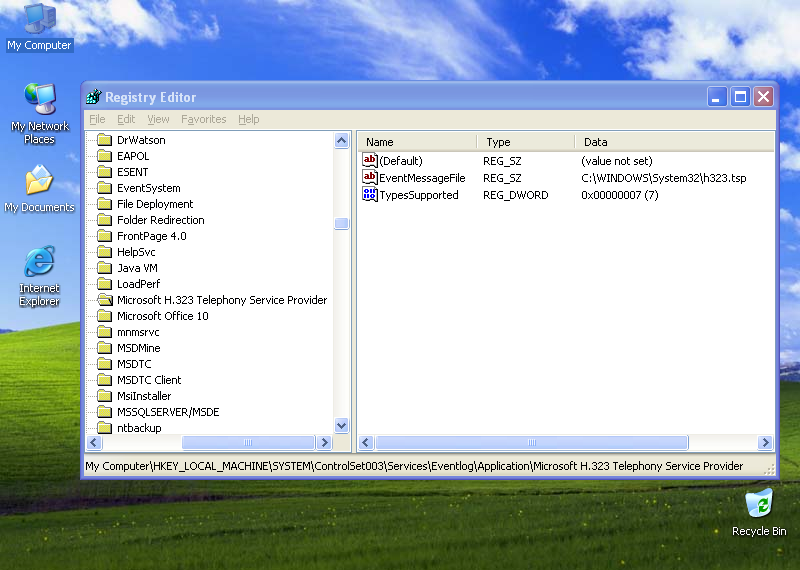Open the File menu

click(97, 119)
